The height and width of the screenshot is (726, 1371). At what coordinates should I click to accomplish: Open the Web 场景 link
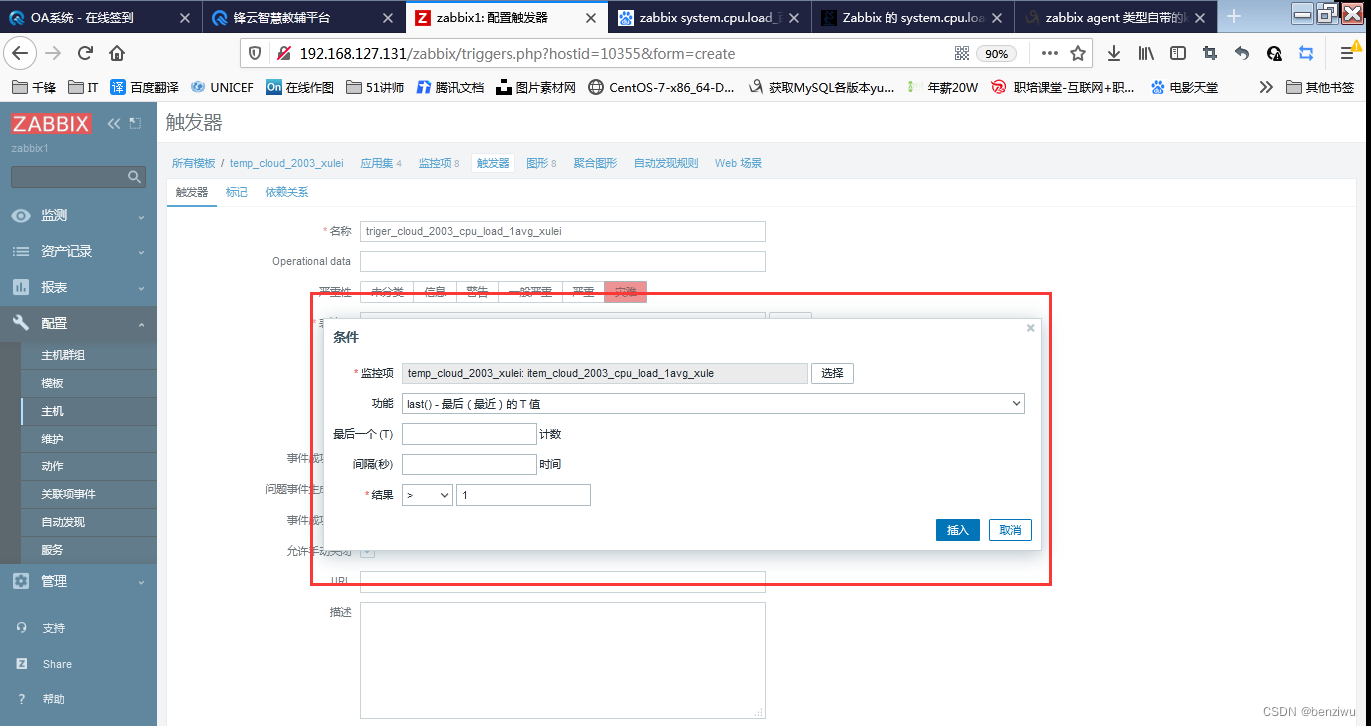738,163
